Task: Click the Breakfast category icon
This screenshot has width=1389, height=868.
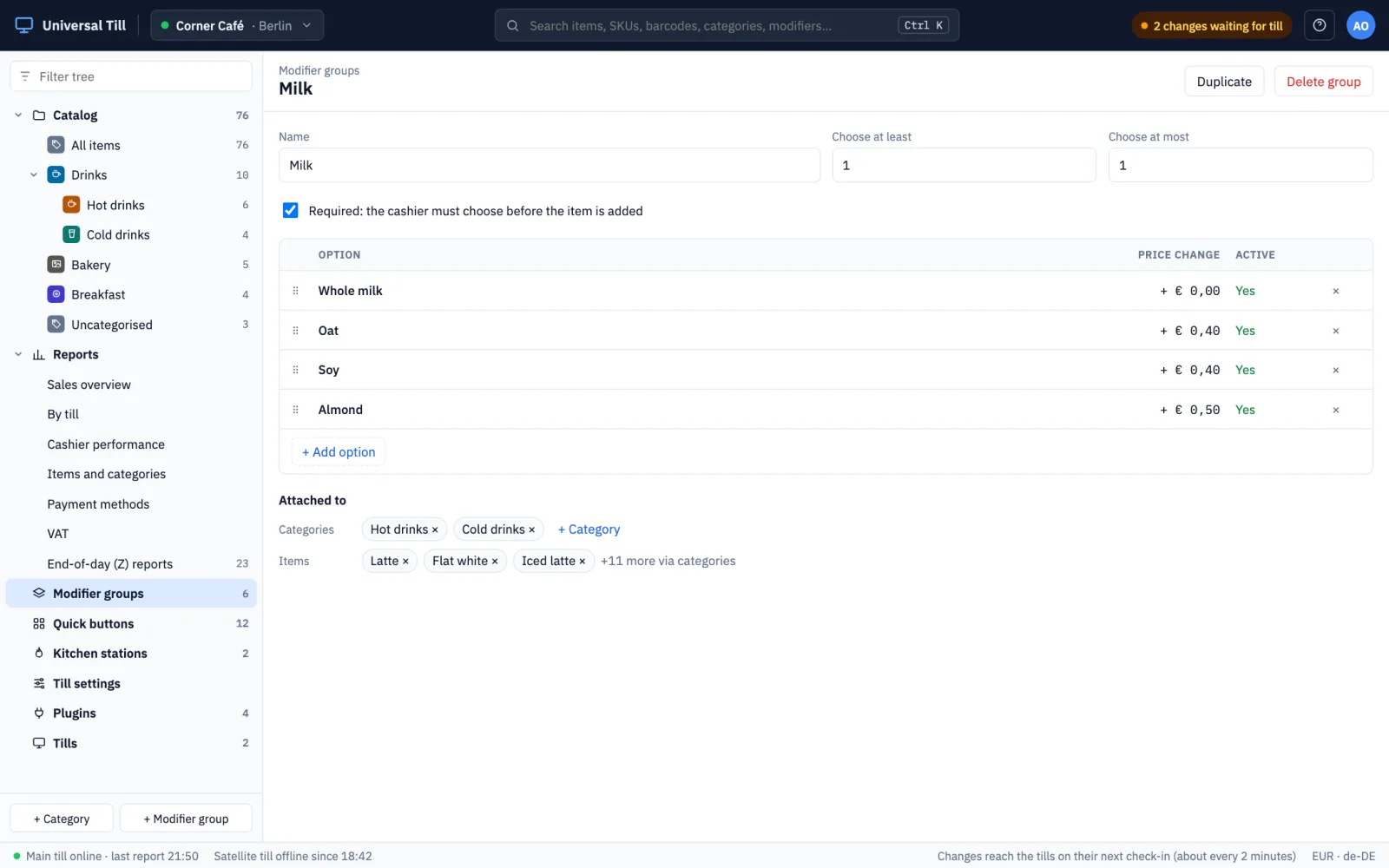Action: pos(56,294)
